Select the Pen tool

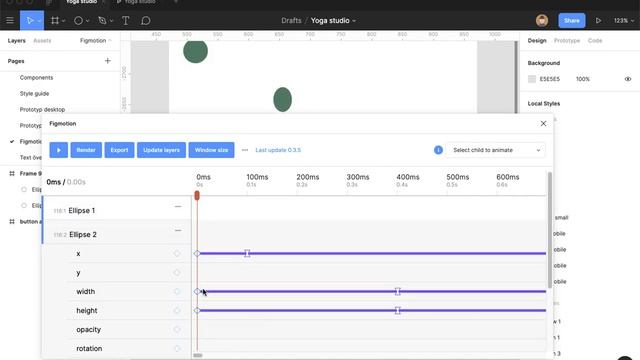[102, 20]
